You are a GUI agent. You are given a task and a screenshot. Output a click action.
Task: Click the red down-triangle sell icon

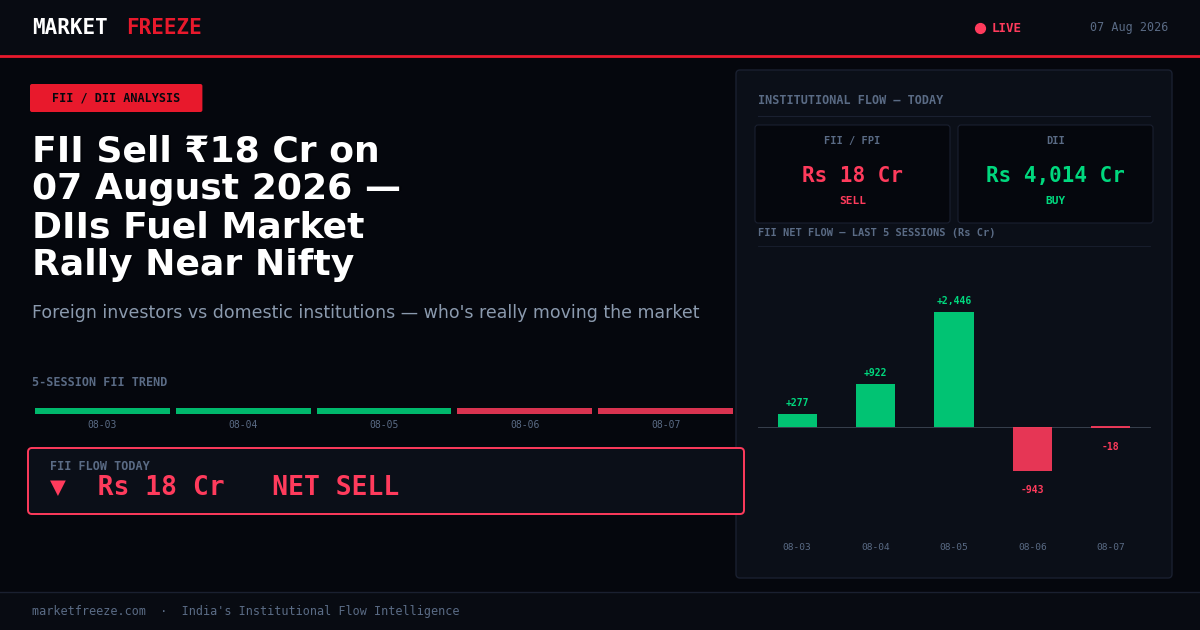58,488
